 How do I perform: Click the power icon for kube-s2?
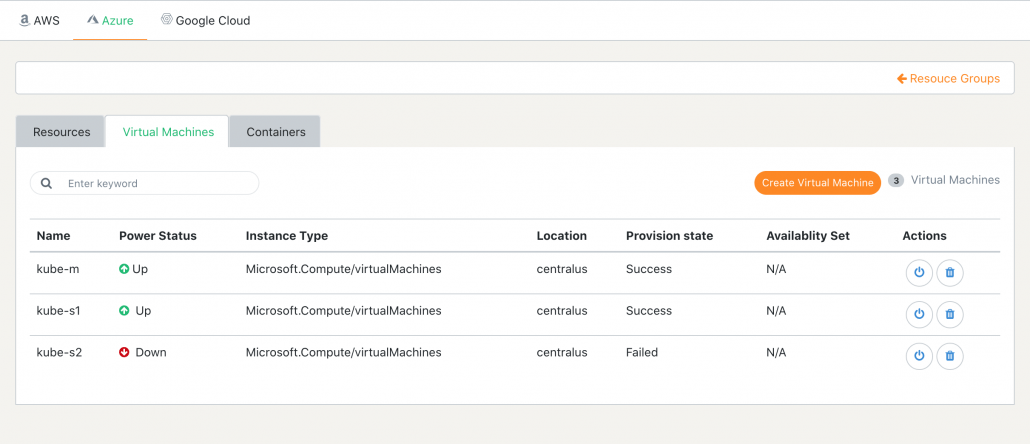[x=919, y=356]
